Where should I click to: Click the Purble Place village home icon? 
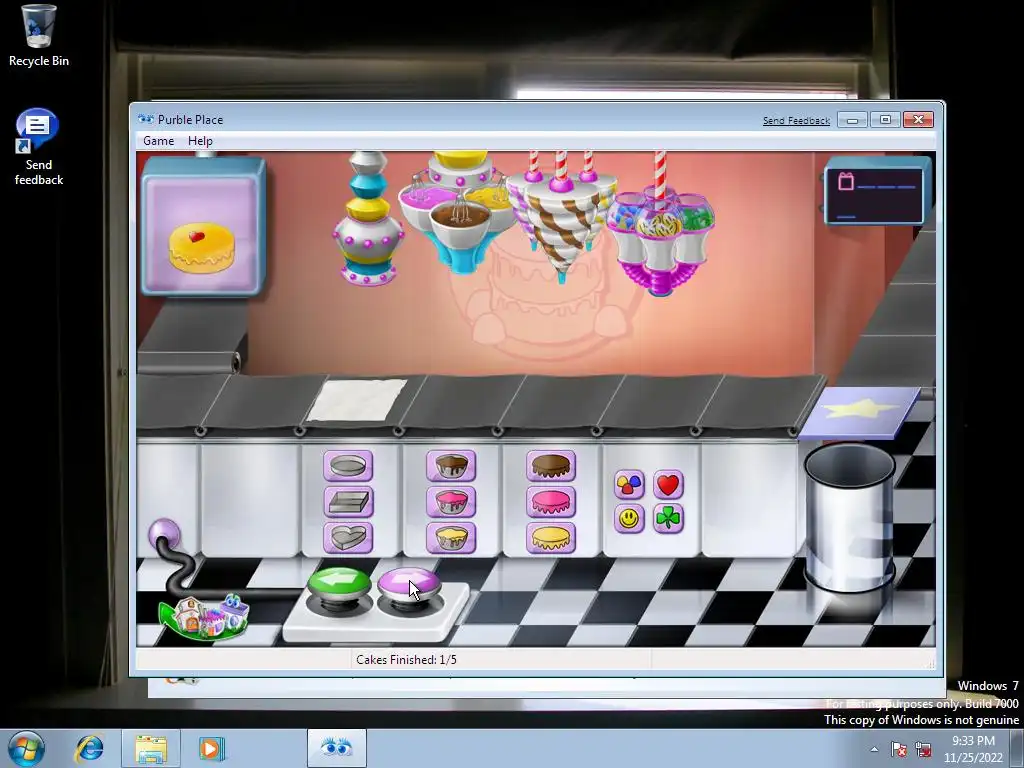click(x=204, y=617)
